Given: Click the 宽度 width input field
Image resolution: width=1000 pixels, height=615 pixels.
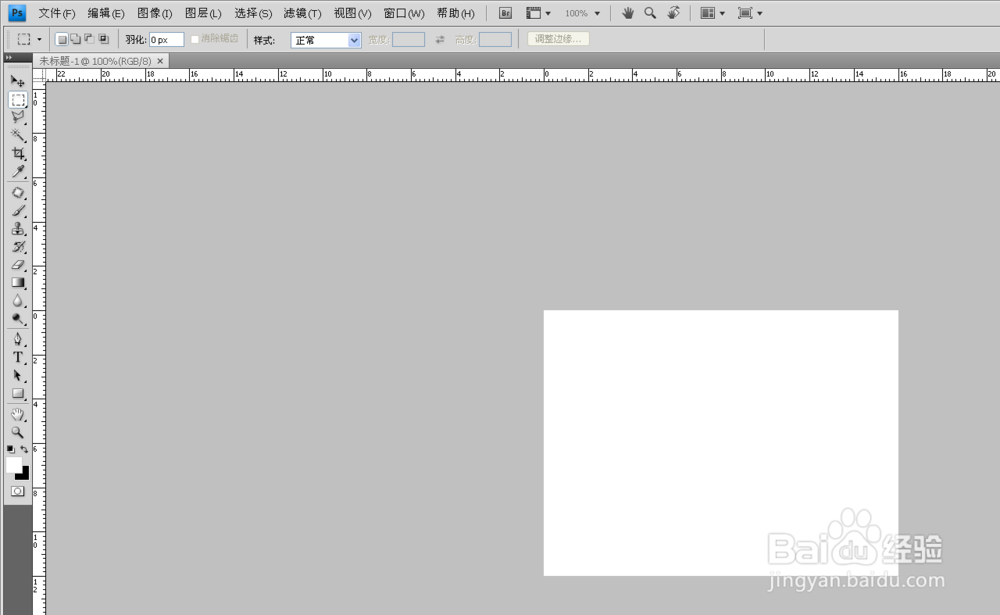Looking at the screenshot, I should pyautogui.click(x=408, y=40).
